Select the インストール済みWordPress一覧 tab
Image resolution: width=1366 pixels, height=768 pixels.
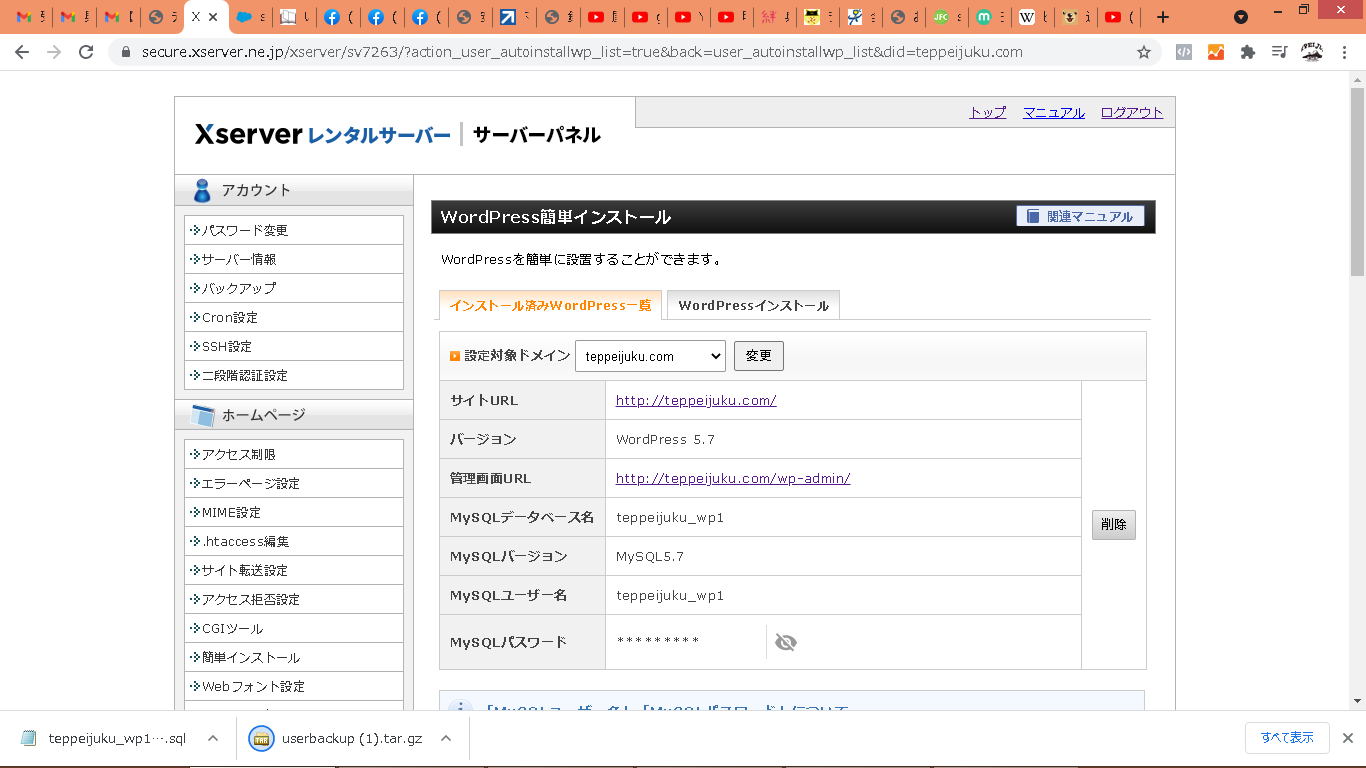[550, 305]
